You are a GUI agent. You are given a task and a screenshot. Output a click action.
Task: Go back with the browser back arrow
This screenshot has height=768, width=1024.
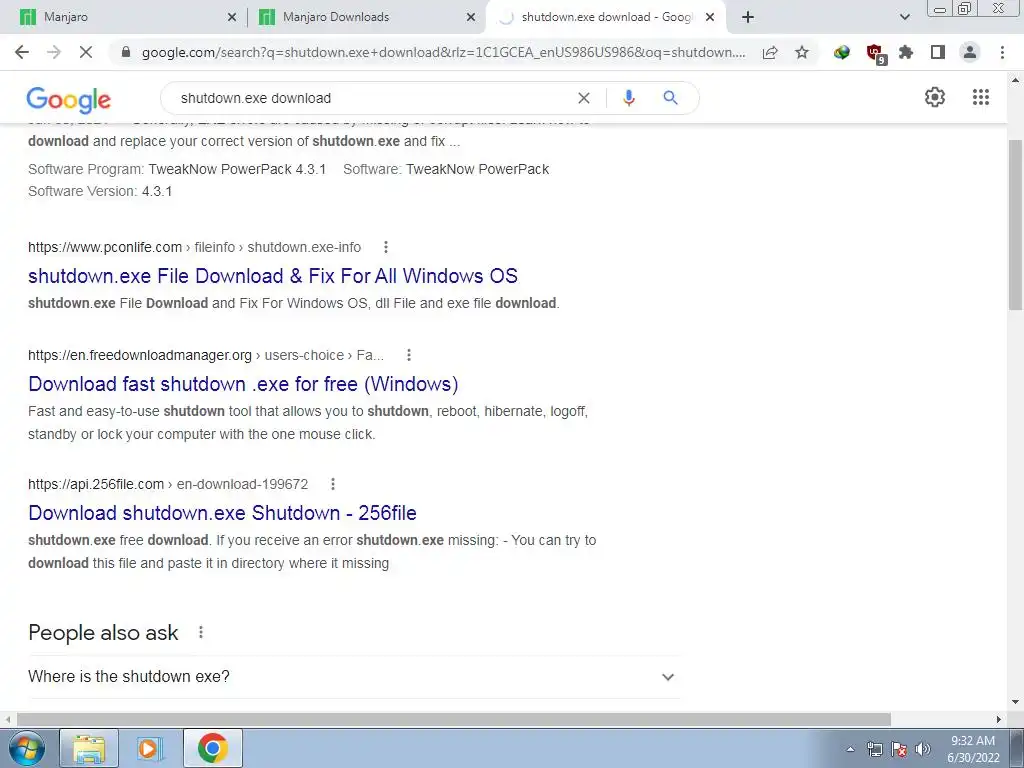22,52
